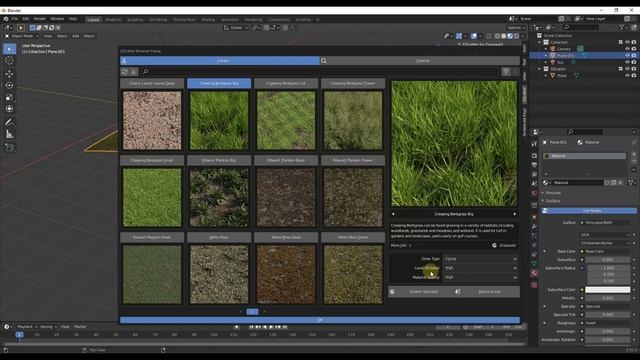Select the Scale tool
This screenshot has height=360, width=640.
[x=9, y=97]
